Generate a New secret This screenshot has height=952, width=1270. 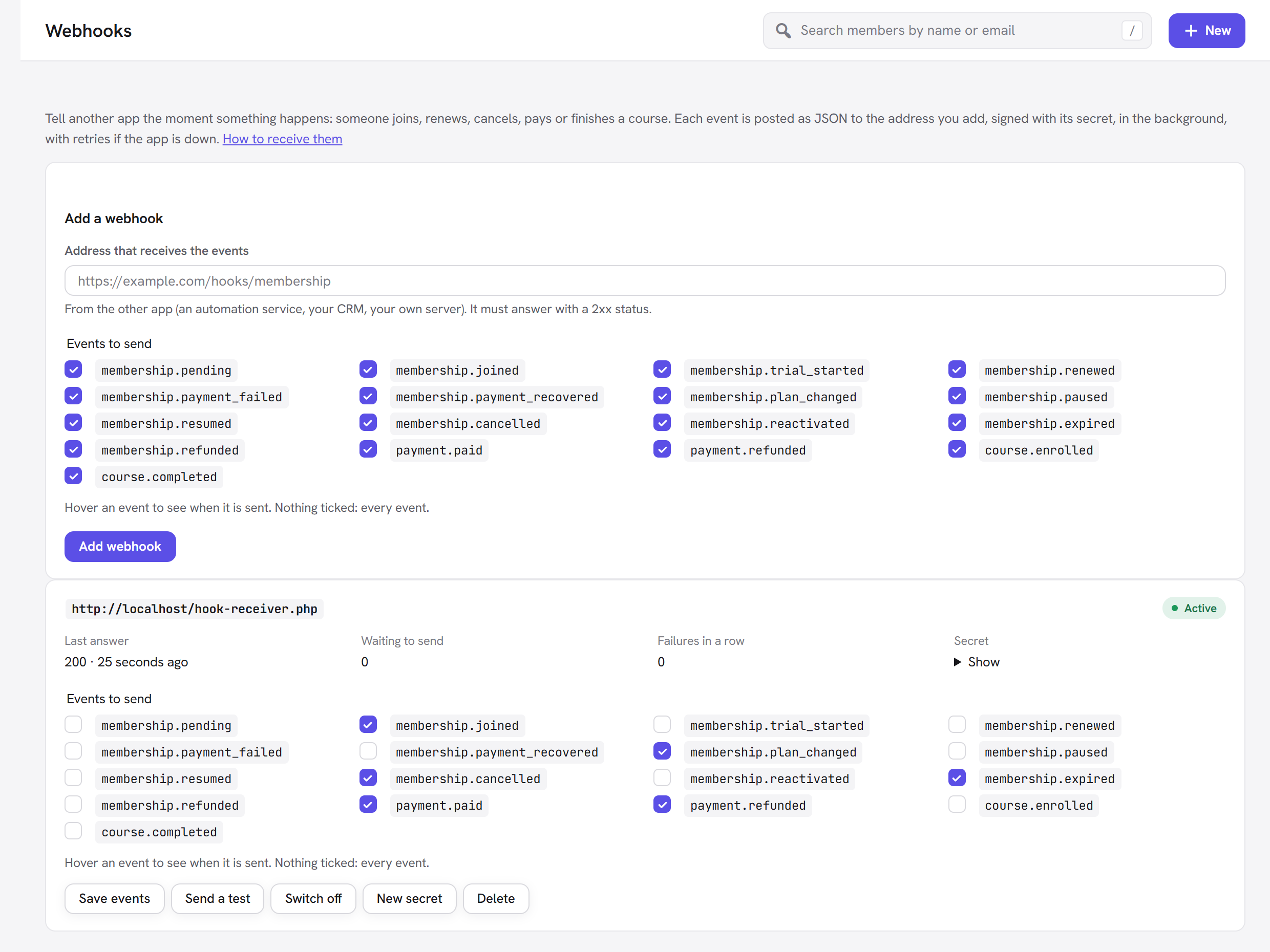tap(409, 898)
